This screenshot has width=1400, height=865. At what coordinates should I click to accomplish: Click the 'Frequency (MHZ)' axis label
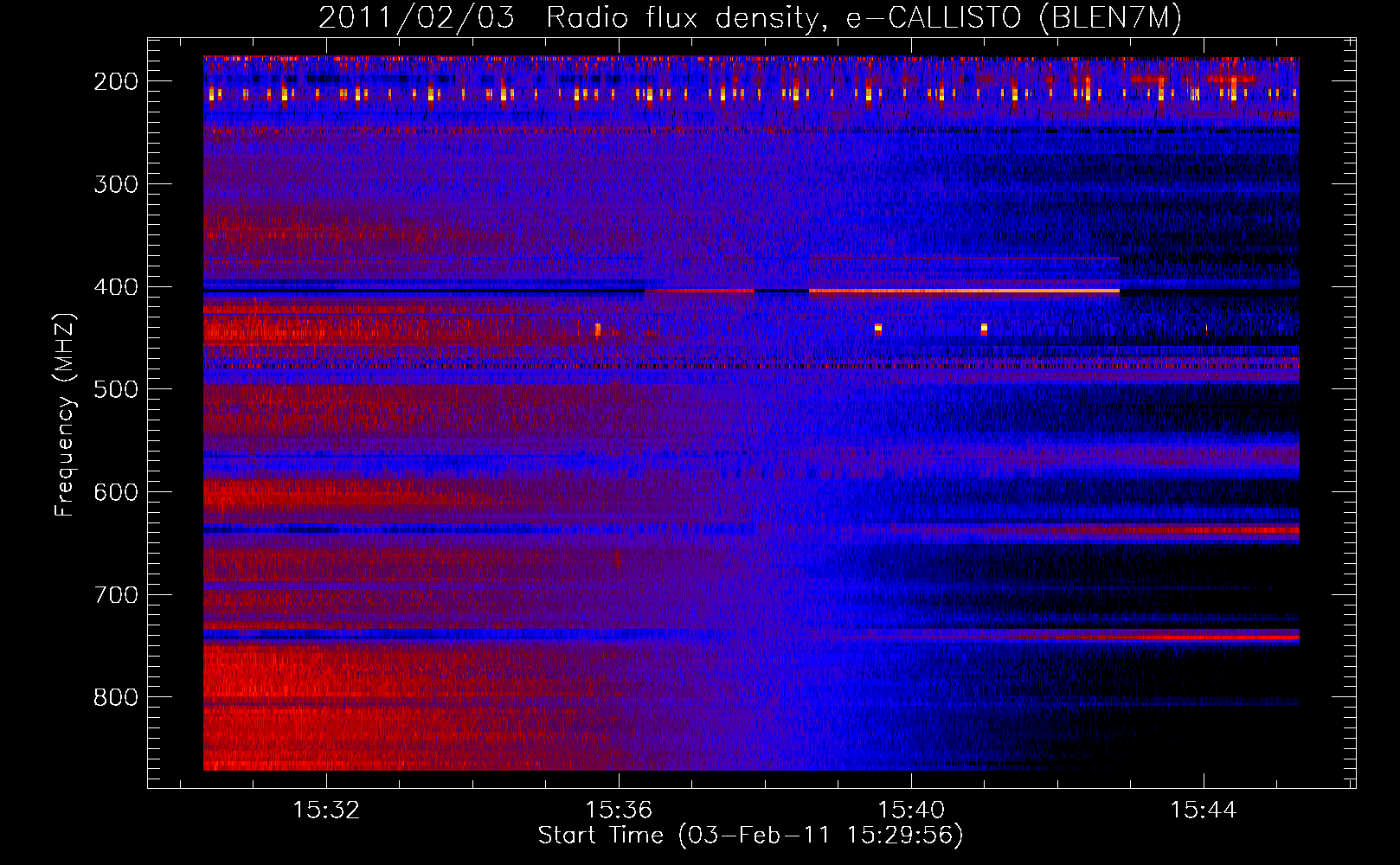[65, 414]
